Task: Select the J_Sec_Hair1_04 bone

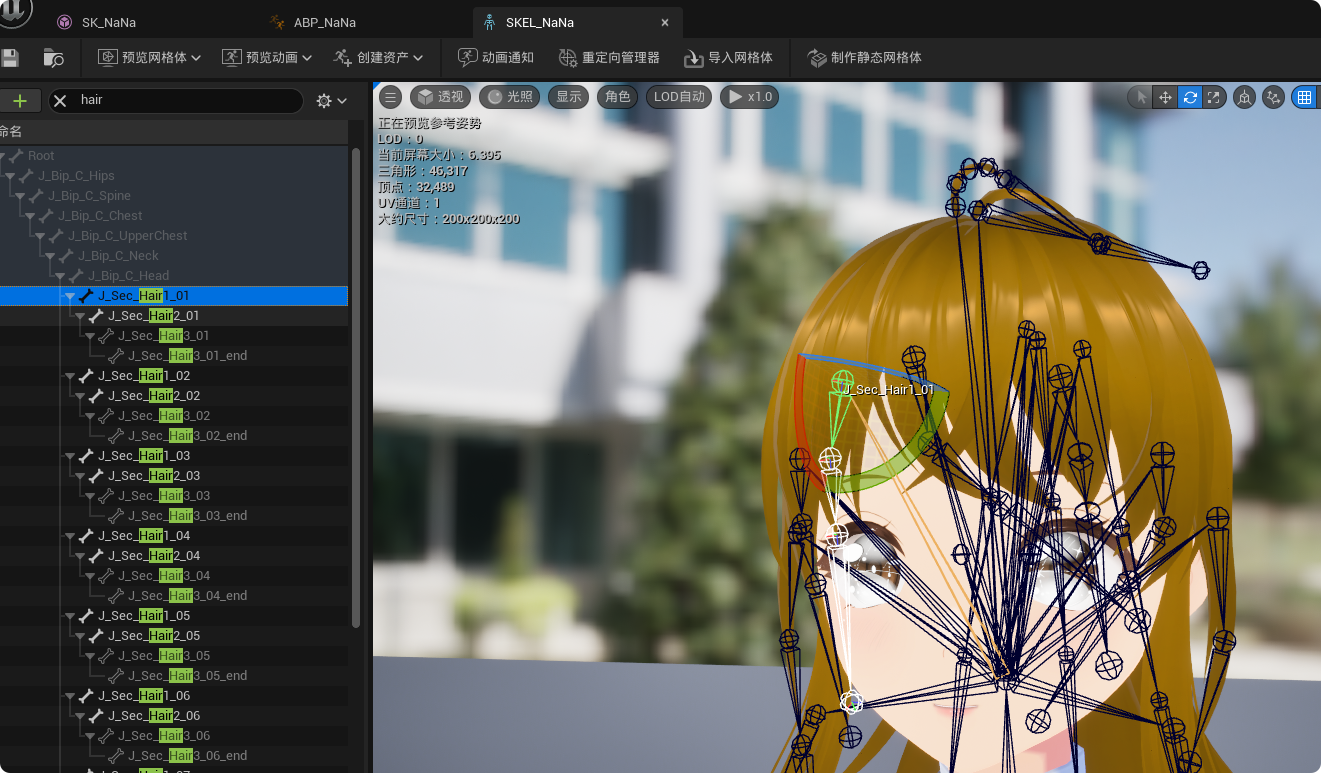Action: (x=144, y=536)
